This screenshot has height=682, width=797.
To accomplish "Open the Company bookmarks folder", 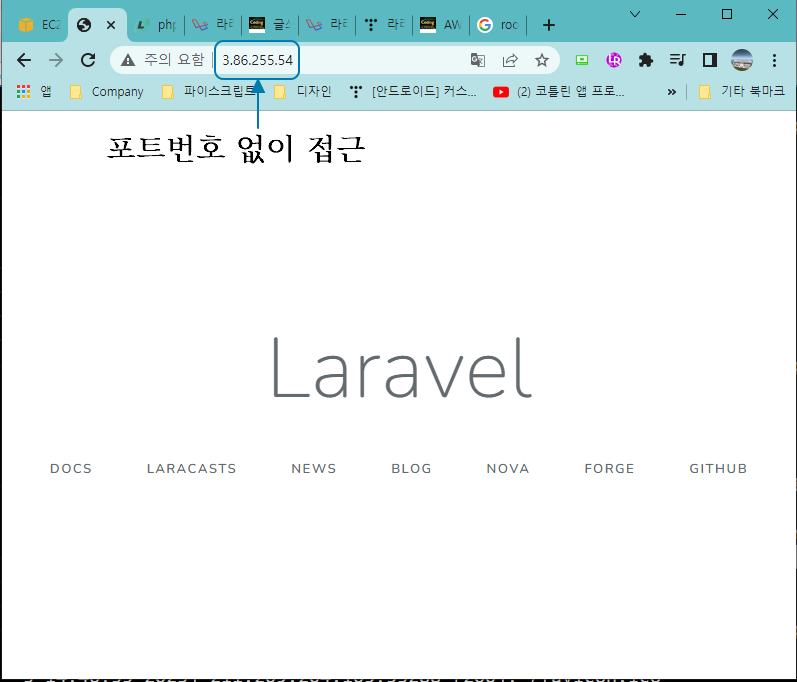I will pyautogui.click(x=106, y=92).
